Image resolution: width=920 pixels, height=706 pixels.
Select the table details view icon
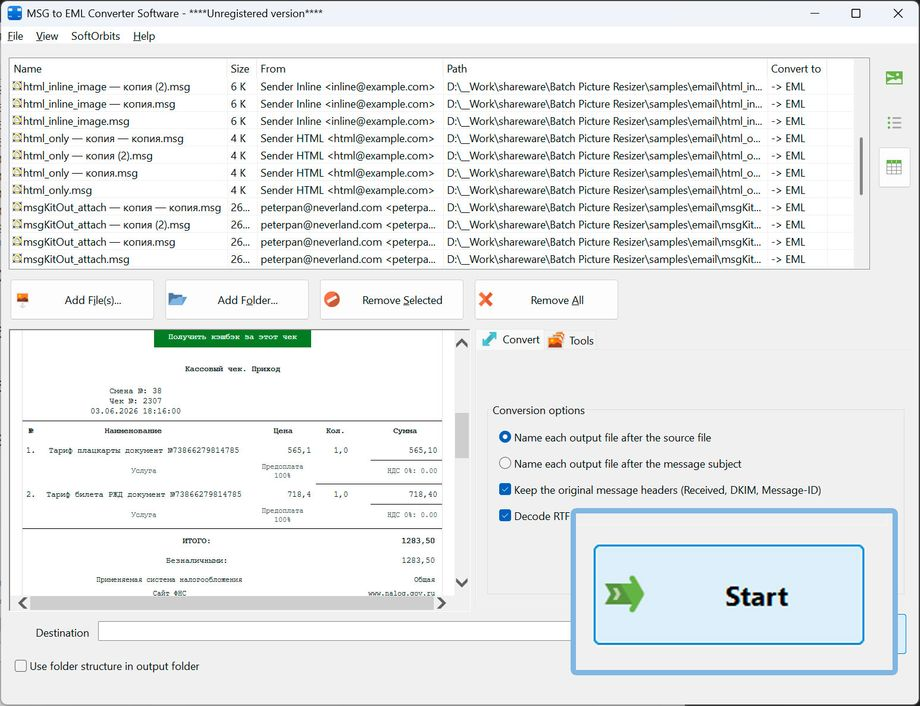894,167
